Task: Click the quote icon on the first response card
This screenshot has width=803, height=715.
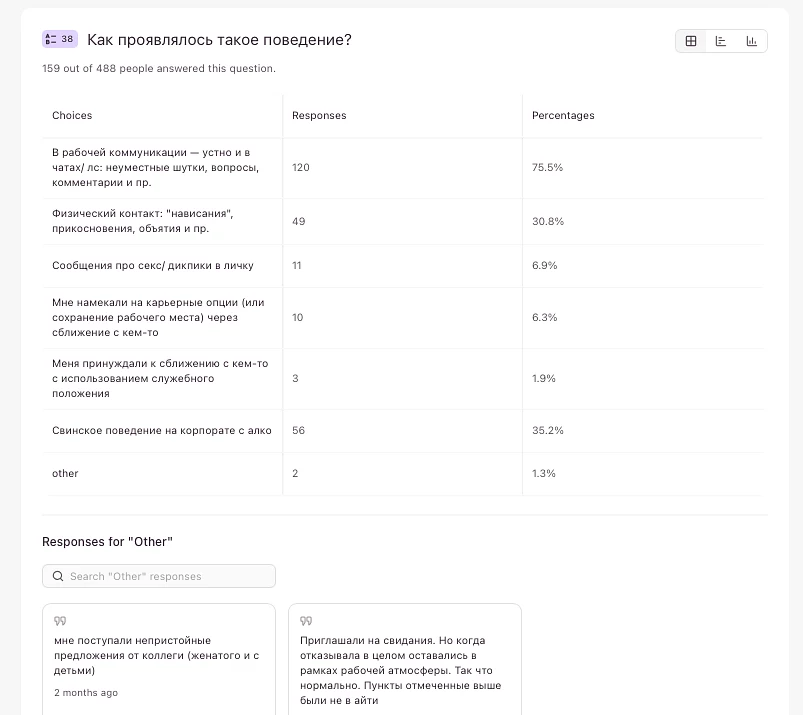Action: 60,621
